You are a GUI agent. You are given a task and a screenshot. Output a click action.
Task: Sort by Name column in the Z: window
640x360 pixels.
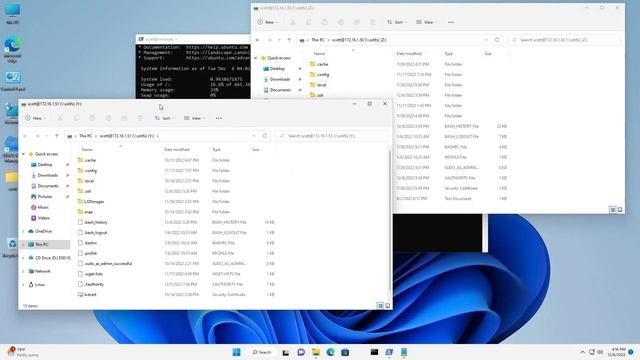click(x=319, y=54)
